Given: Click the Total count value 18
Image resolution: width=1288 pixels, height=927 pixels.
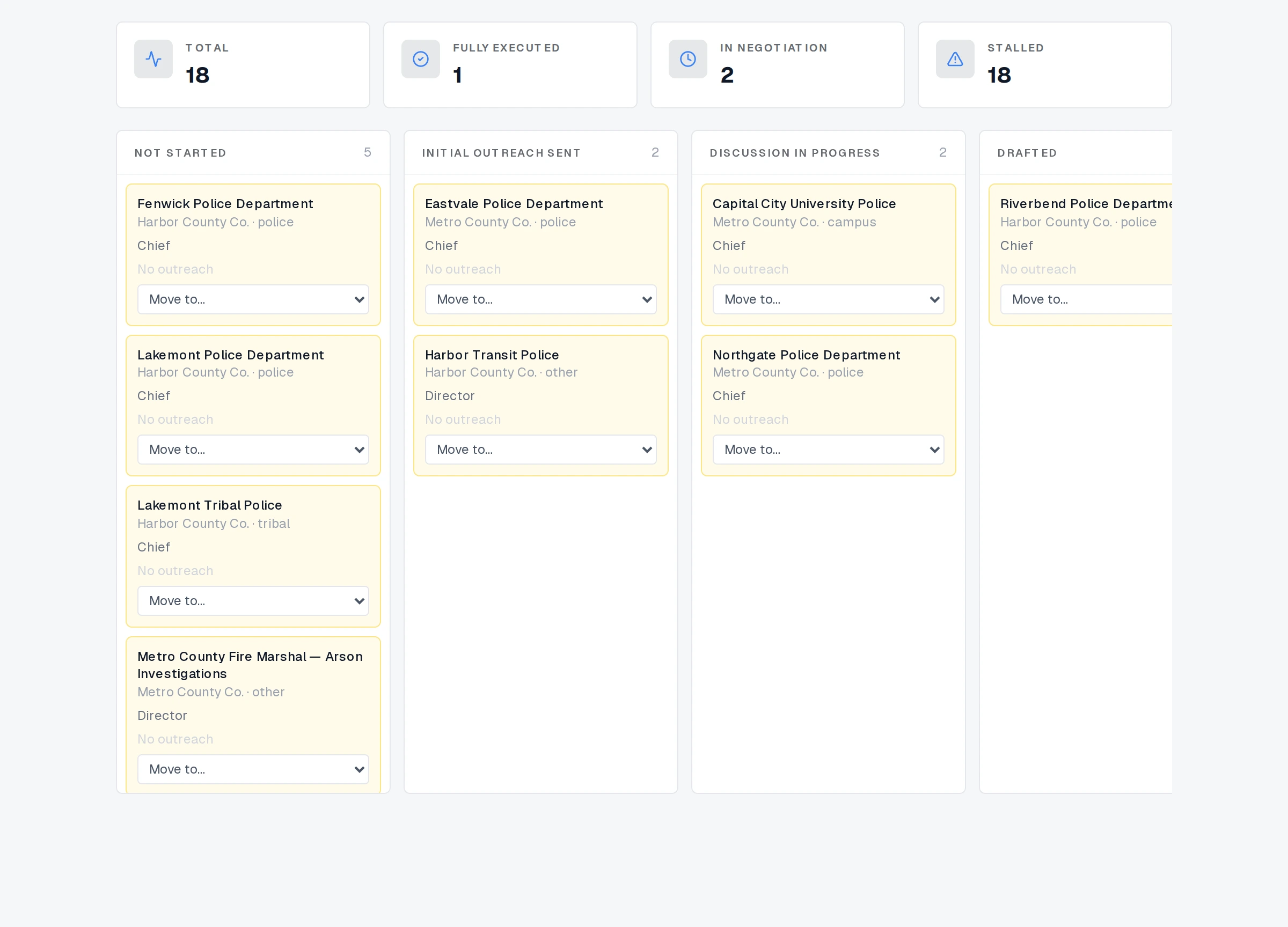Looking at the screenshot, I should click(x=197, y=75).
